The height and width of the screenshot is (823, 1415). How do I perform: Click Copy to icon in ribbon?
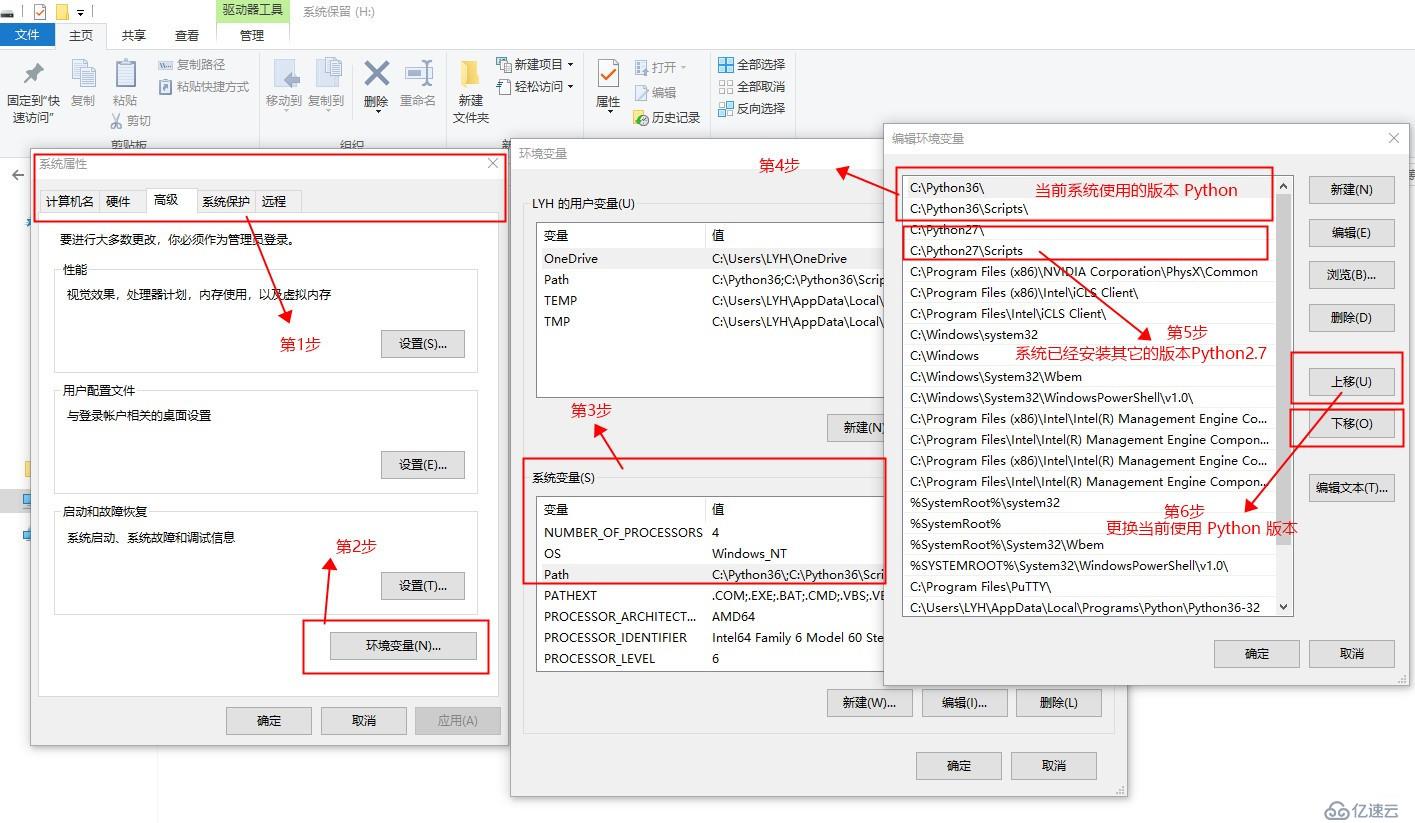(x=327, y=75)
